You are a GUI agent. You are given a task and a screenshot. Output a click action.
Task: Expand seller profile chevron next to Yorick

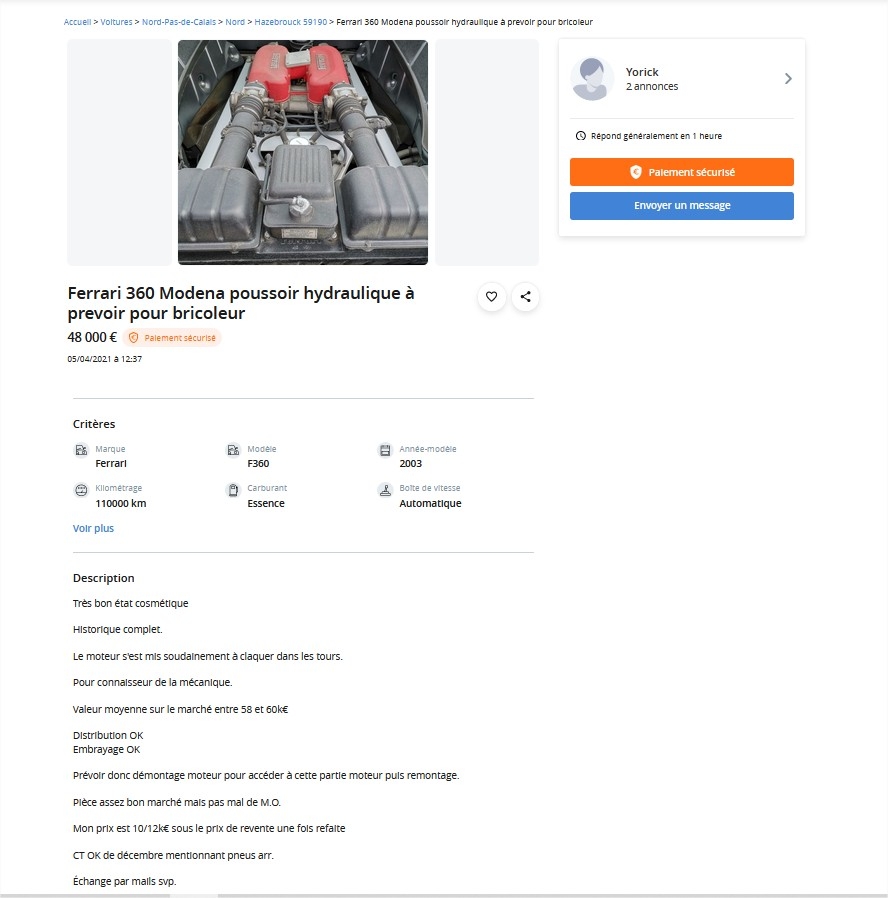tap(788, 78)
